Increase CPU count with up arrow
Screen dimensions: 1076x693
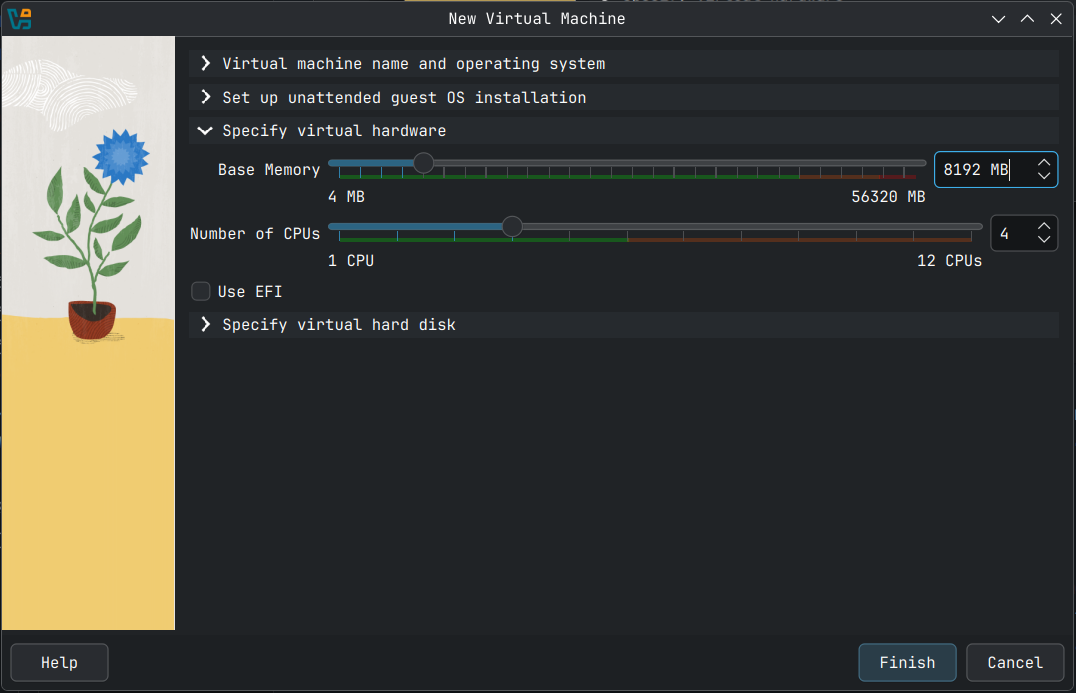click(x=1044, y=227)
